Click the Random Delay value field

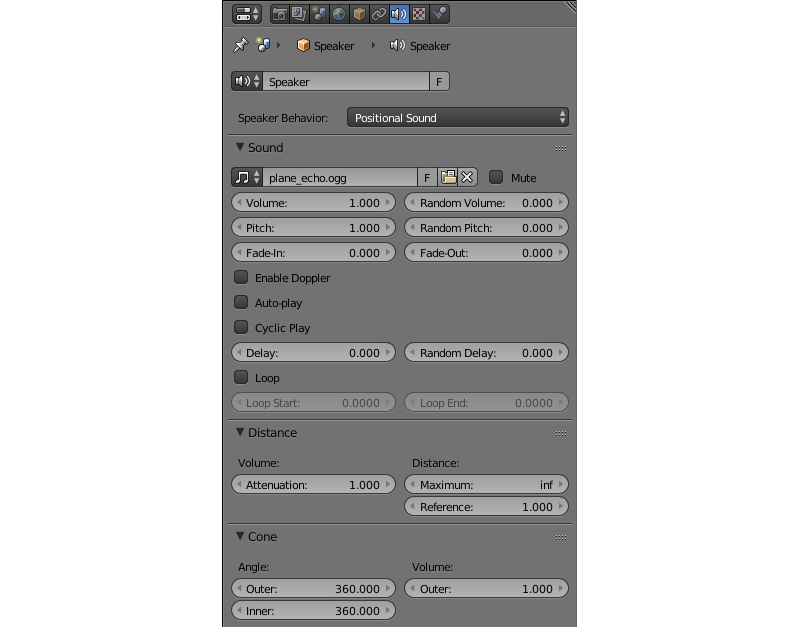(x=486, y=353)
